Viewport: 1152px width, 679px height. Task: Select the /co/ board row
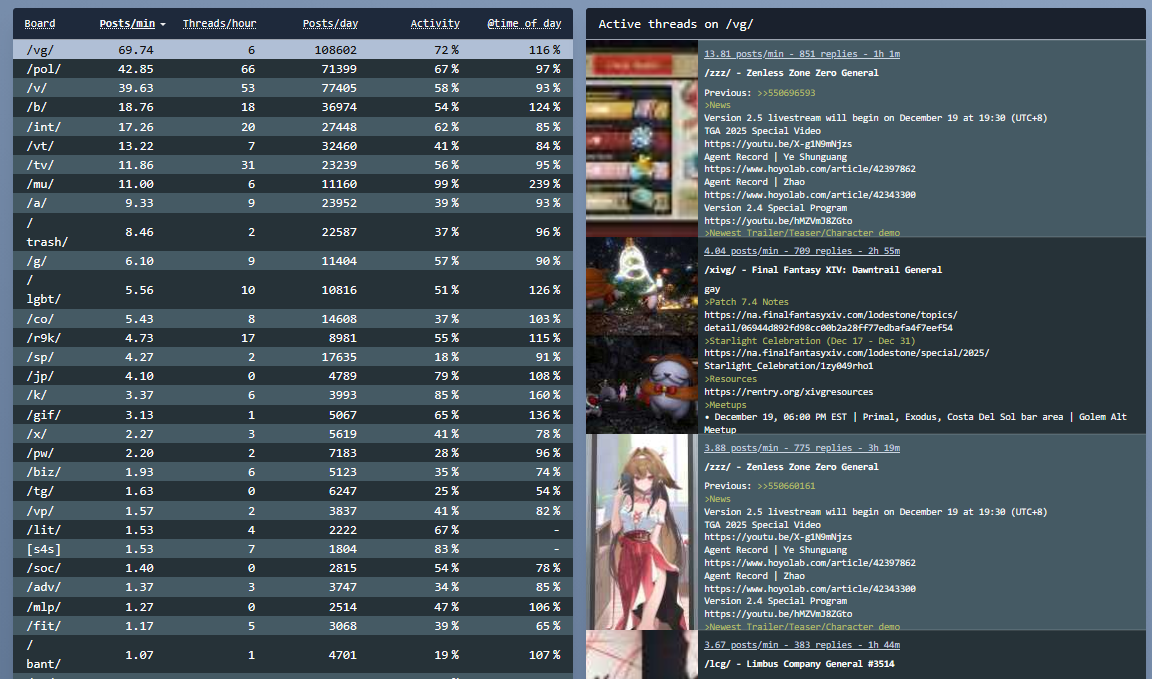[x=292, y=319]
